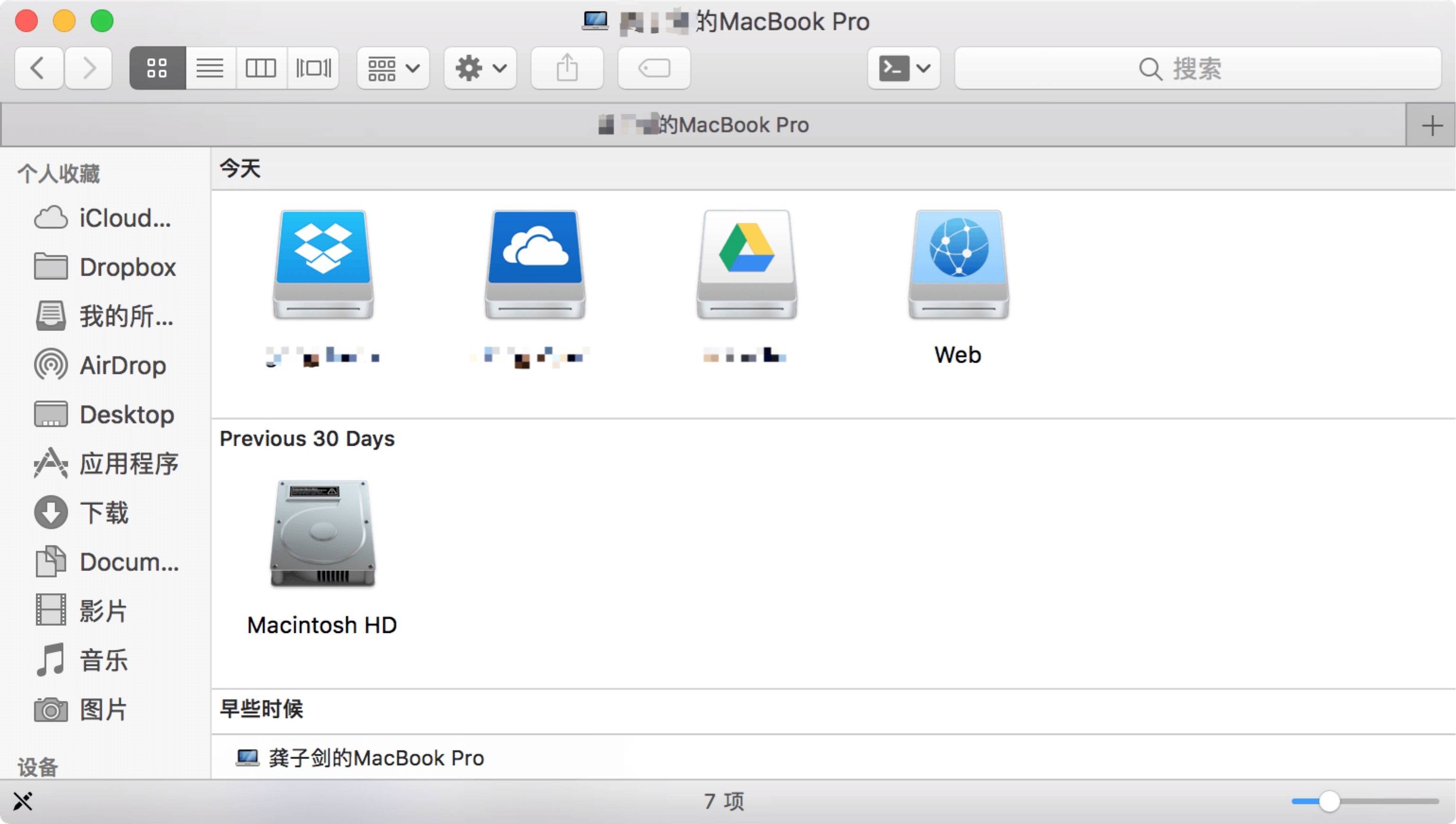Open the item arrangement dropdown

coord(393,69)
